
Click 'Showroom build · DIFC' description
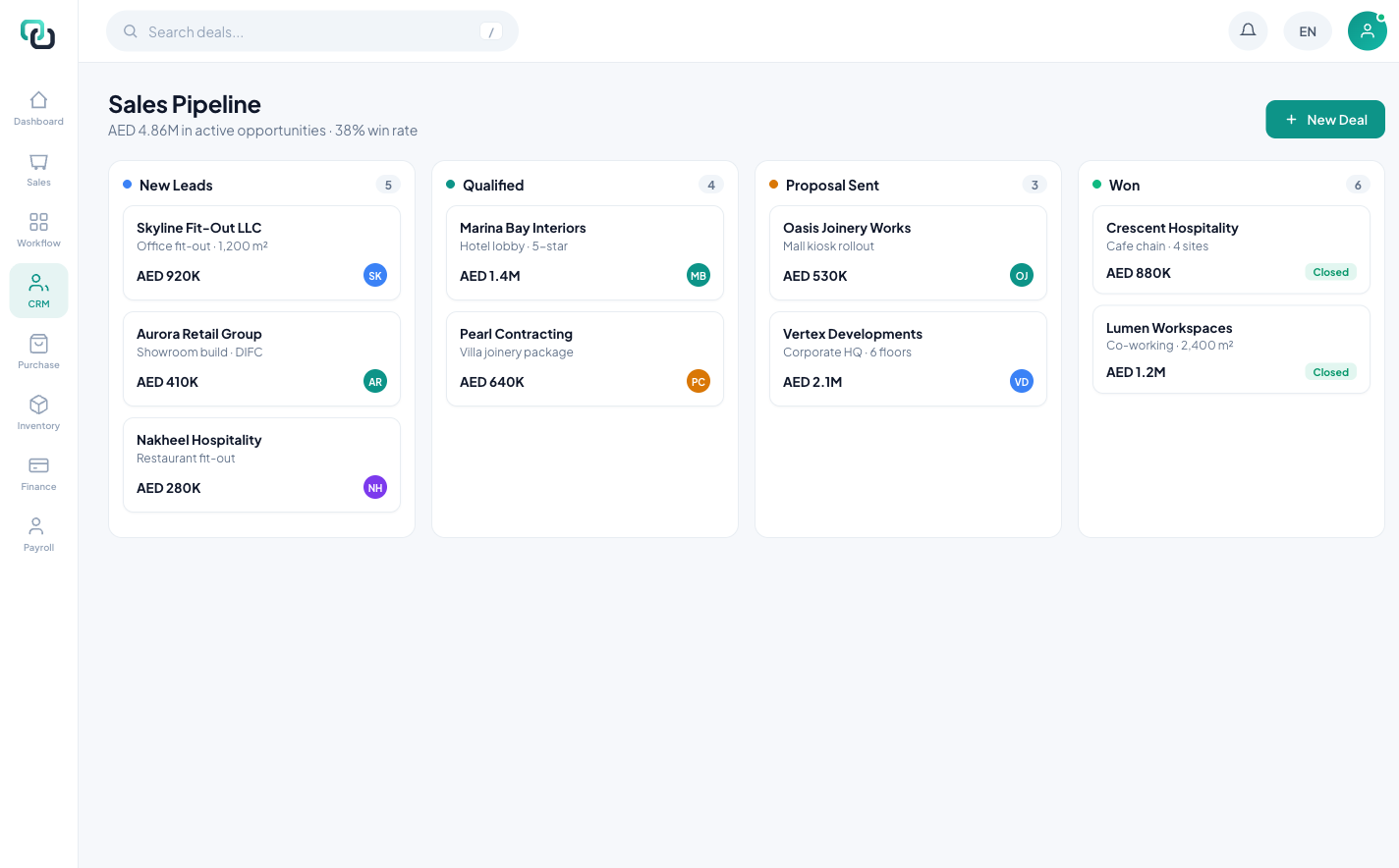(x=199, y=353)
